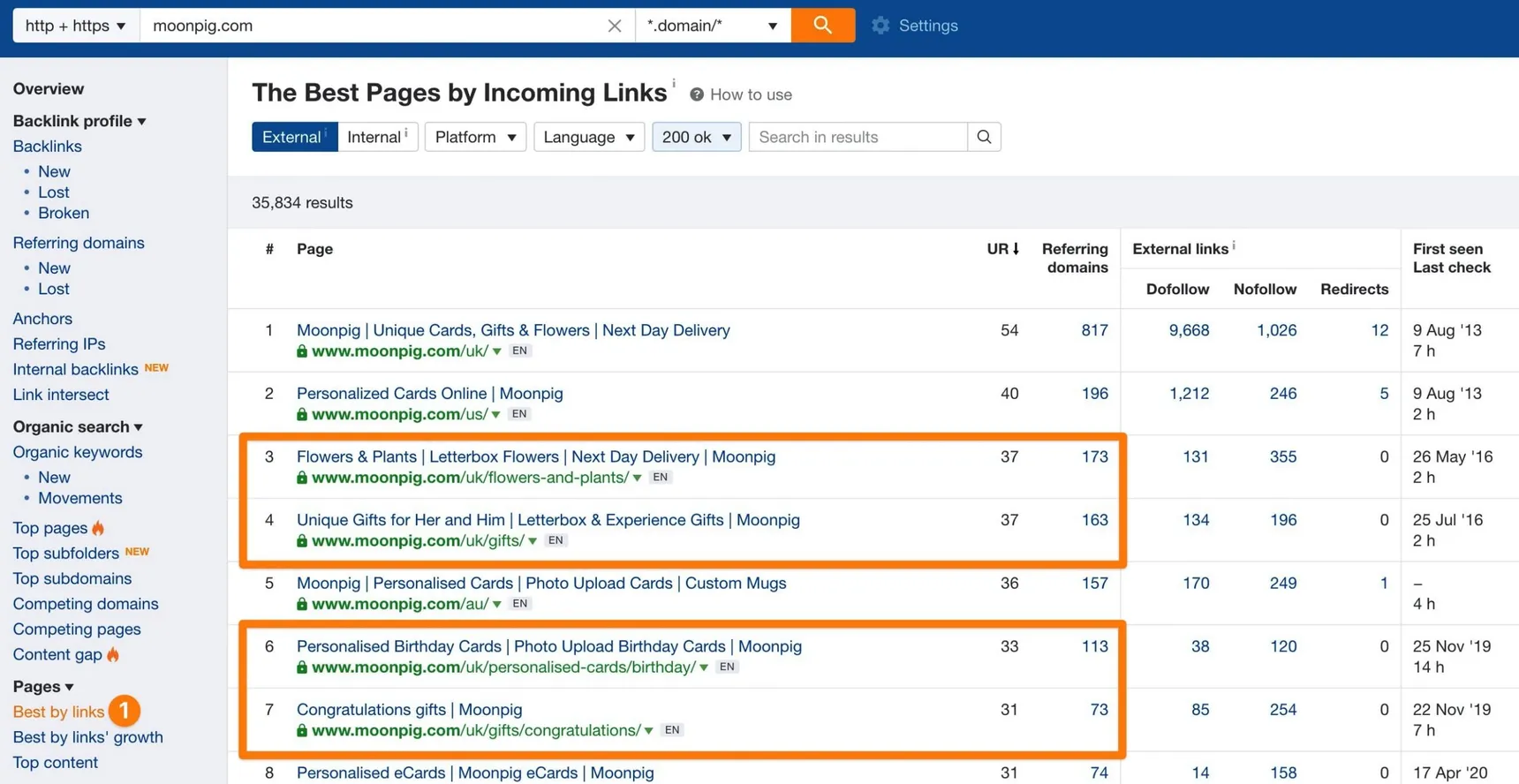Expand URL options for moonpig.com/uk/flowers-and-plants/
The image size is (1519, 784).
tap(637, 478)
